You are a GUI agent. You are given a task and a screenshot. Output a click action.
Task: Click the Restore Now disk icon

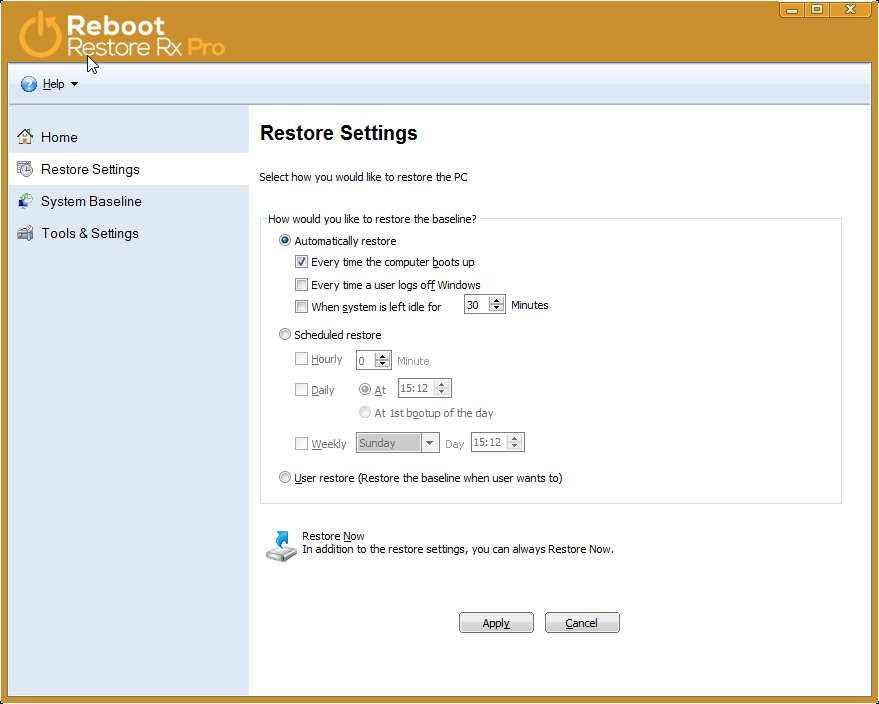click(280, 545)
